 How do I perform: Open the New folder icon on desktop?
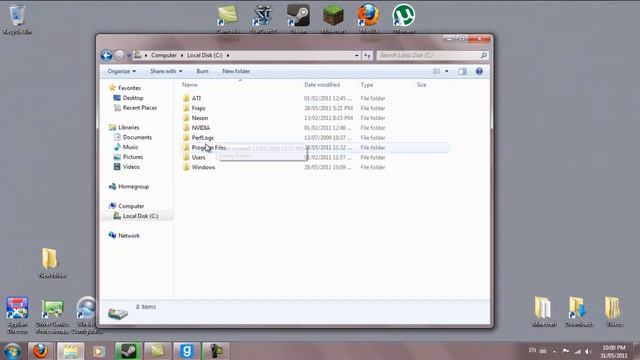pos(51,263)
